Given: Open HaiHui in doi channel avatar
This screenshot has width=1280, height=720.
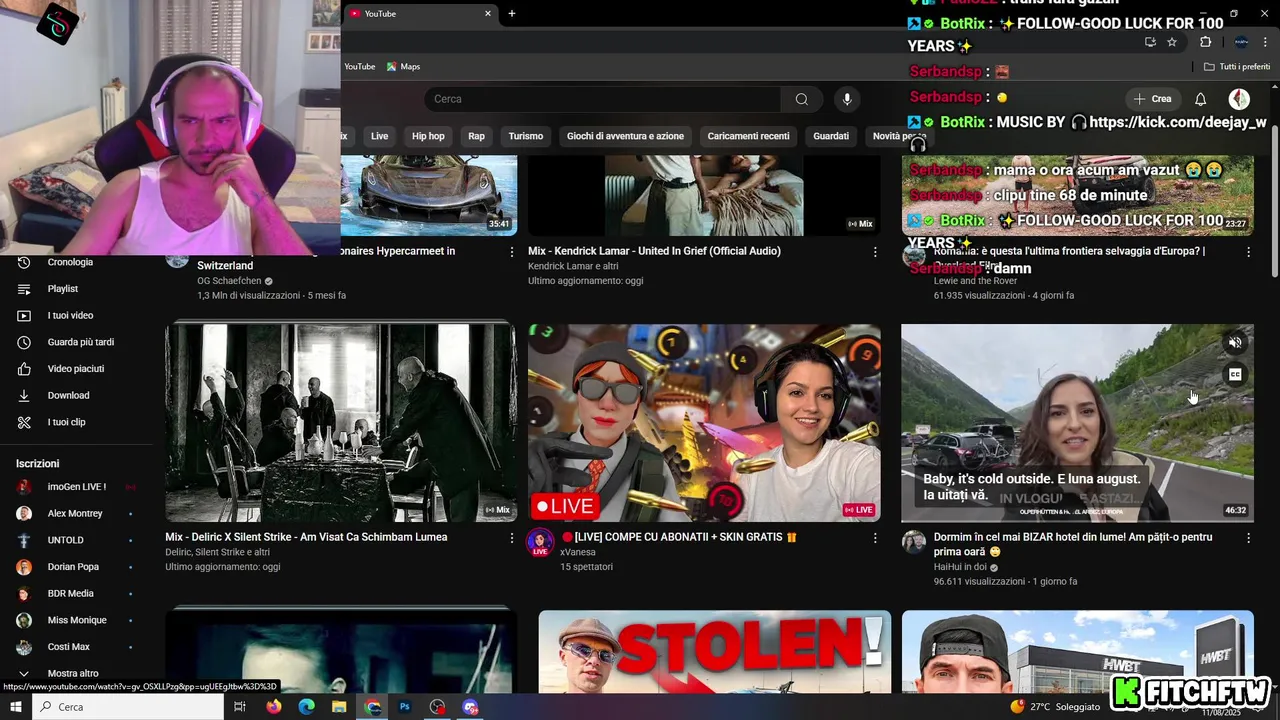Looking at the screenshot, I should tap(914, 542).
